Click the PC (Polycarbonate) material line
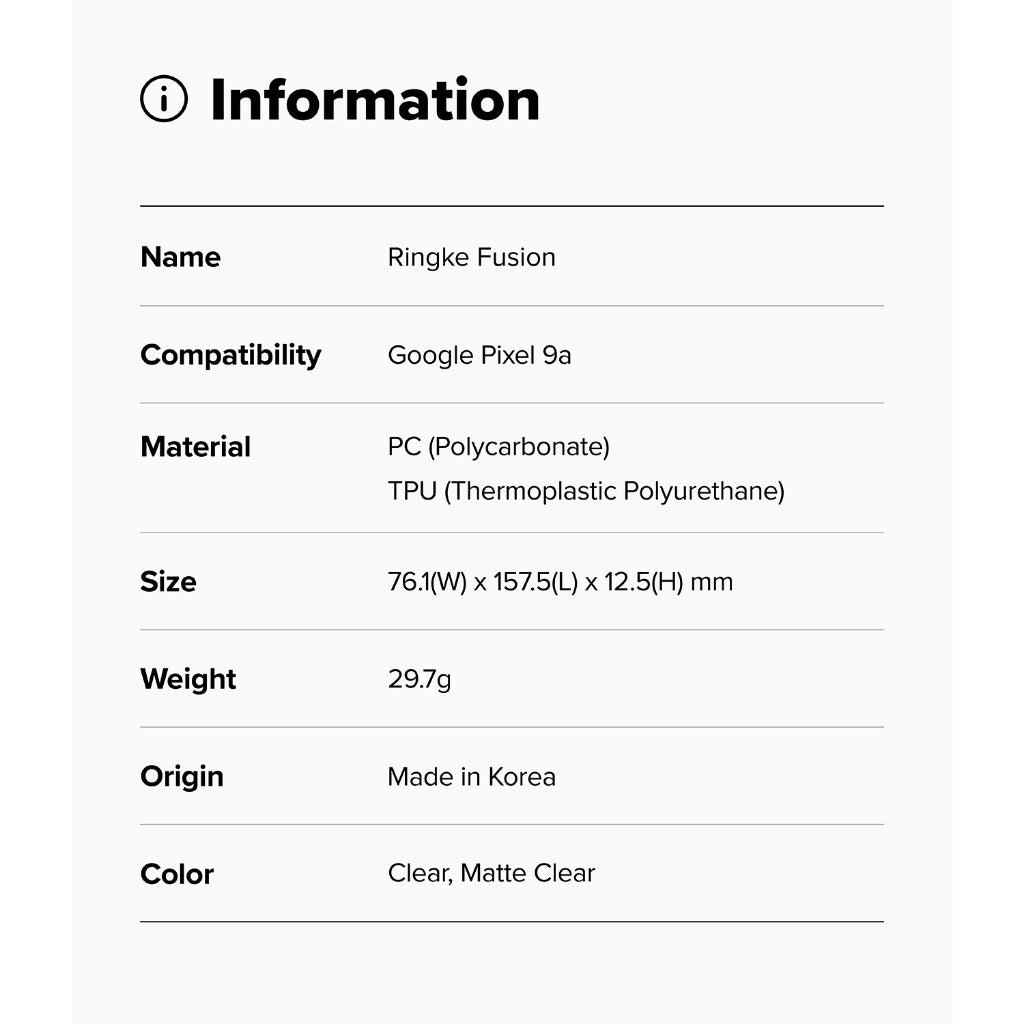This screenshot has height=1024, width=1024. pyautogui.click(x=498, y=446)
